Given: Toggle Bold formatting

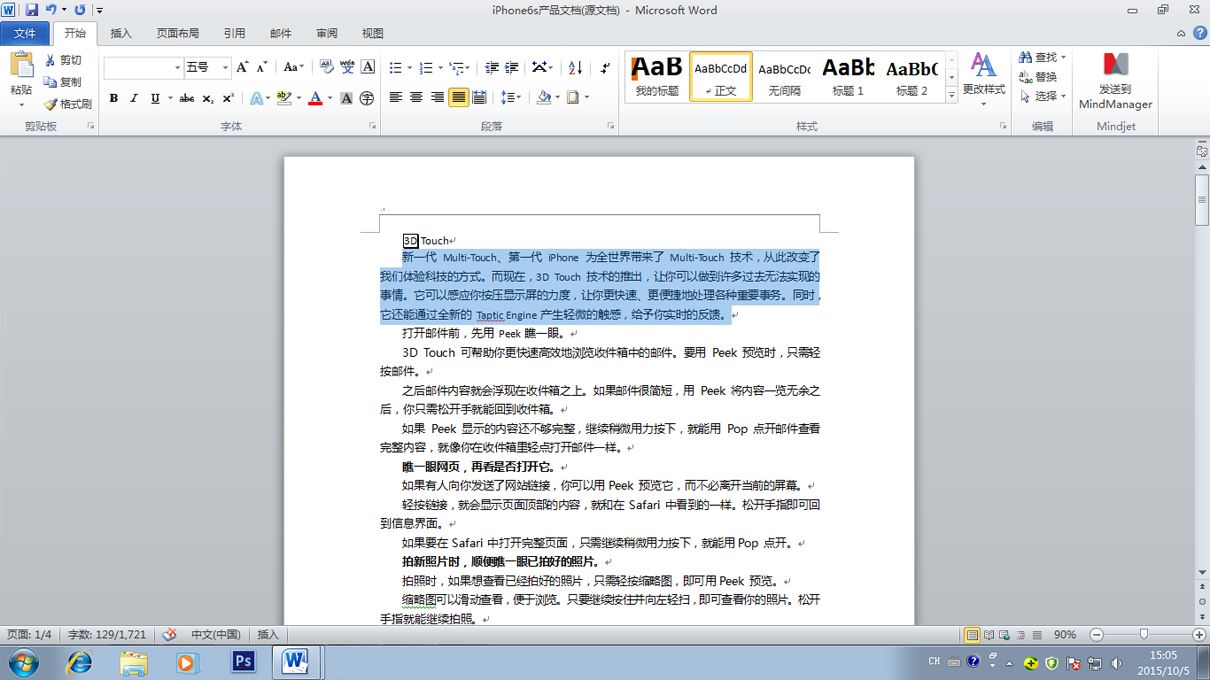Looking at the screenshot, I should (x=114, y=98).
